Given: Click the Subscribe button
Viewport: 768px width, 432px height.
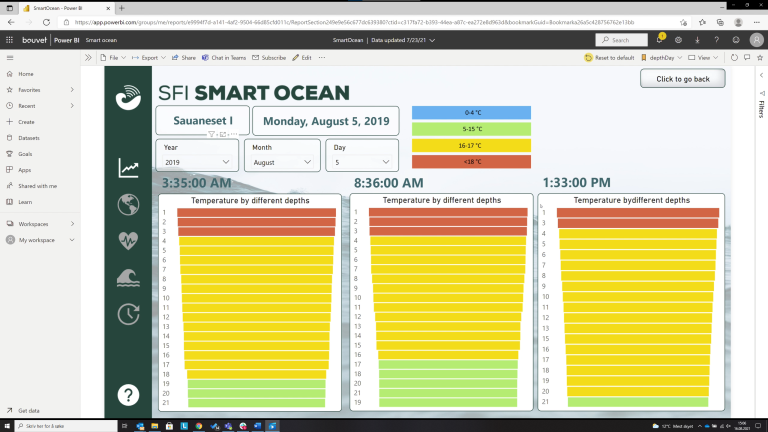Looking at the screenshot, I should [x=269, y=58].
